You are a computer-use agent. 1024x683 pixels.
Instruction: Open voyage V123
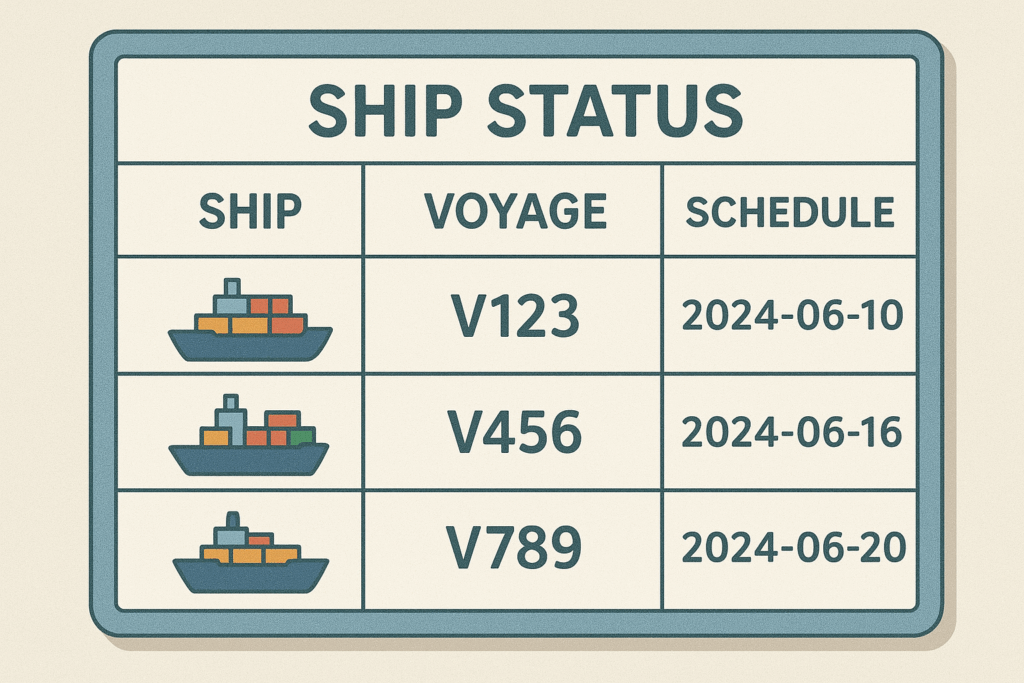tap(515, 316)
